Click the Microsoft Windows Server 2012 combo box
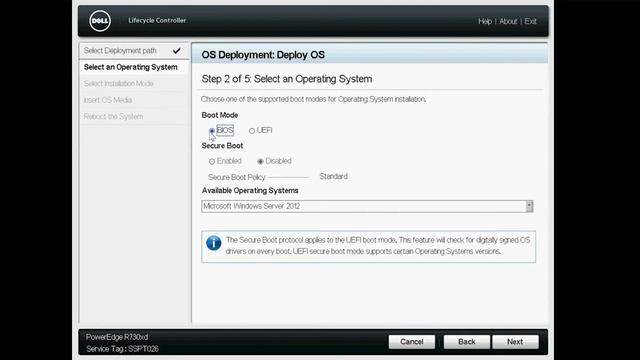 pyautogui.click(x=367, y=206)
